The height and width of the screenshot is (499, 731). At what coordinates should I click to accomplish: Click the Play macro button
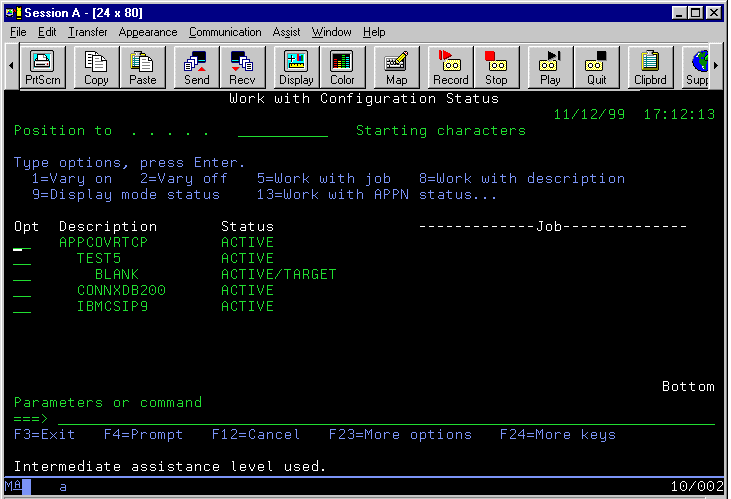(x=550, y=68)
